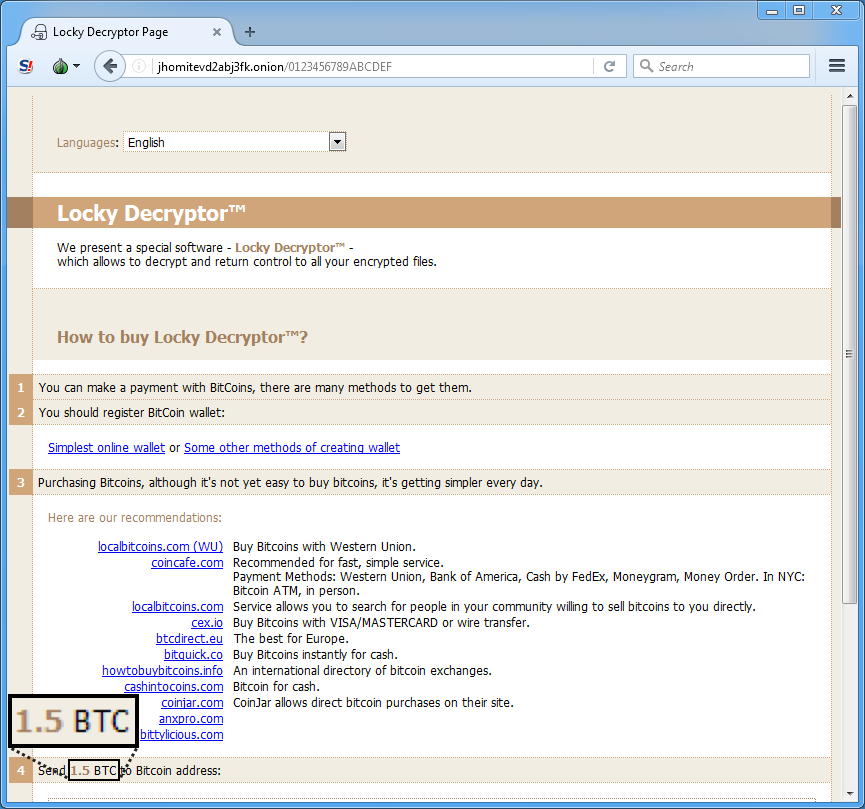Open the Languages dropdown set to English
Viewport: 865px width, 809px height.
click(234, 142)
